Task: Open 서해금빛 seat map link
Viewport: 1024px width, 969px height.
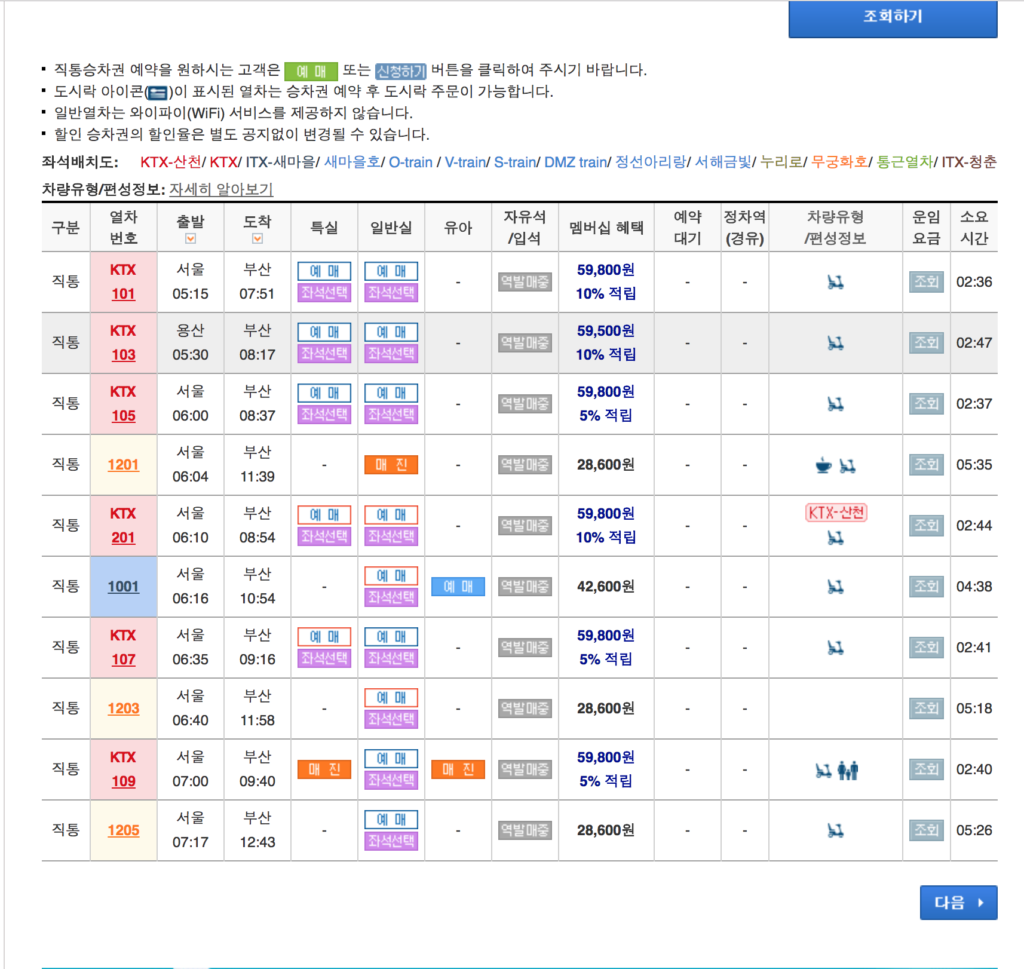Action: 723,162
